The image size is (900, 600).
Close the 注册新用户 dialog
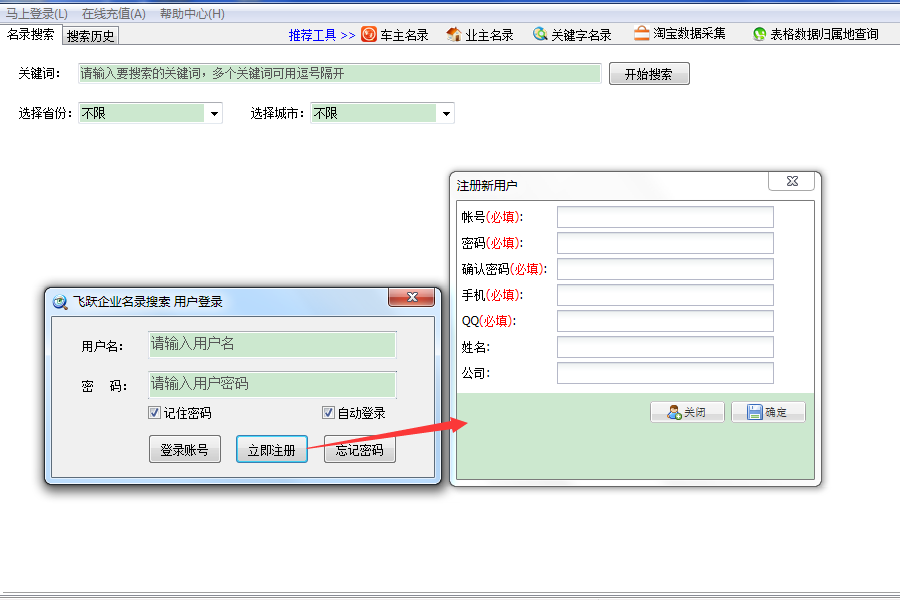coord(792,181)
